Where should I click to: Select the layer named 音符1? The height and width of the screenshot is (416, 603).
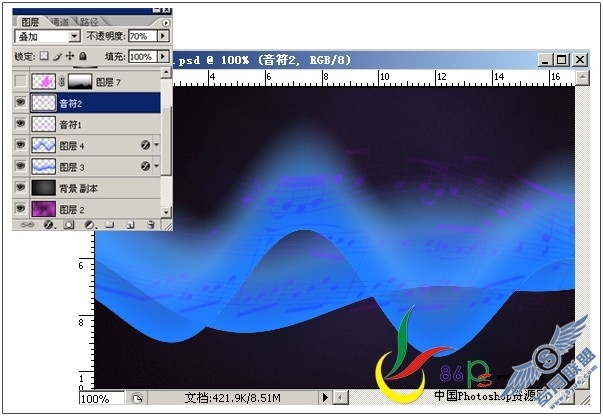70,125
